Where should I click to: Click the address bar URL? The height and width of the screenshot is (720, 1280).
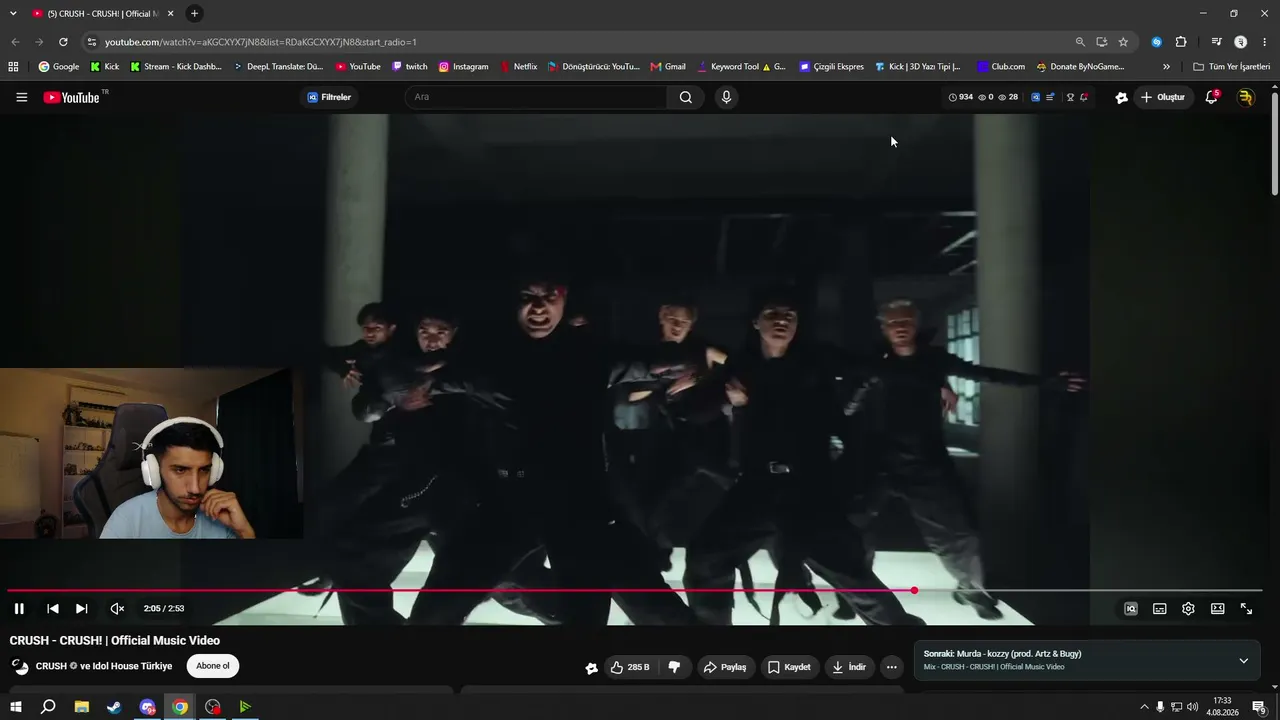point(260,42)
